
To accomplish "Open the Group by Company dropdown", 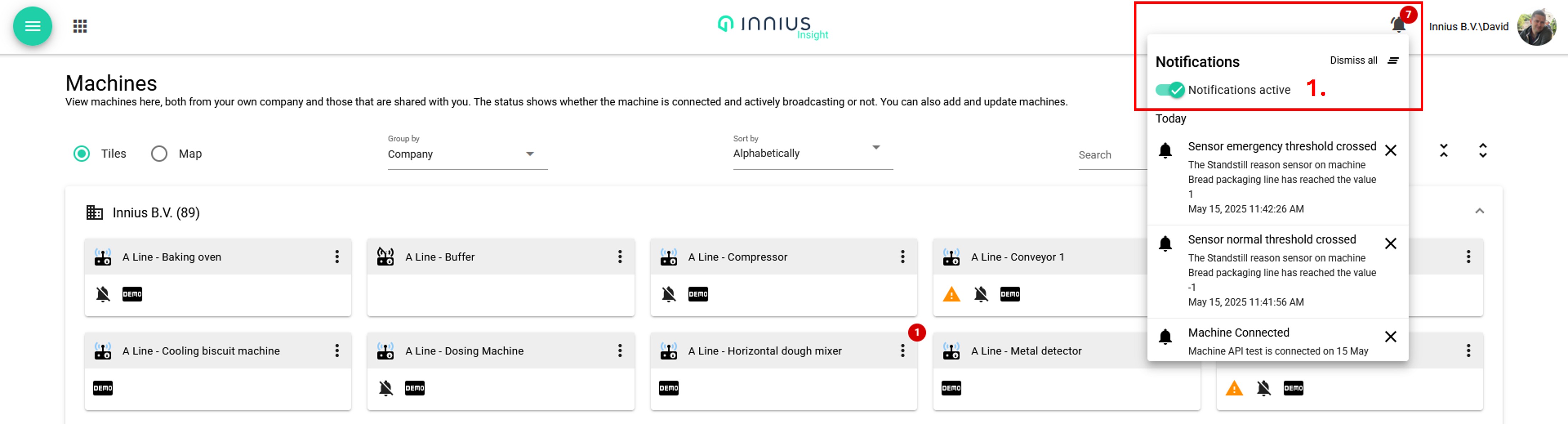I will point(468,154).
